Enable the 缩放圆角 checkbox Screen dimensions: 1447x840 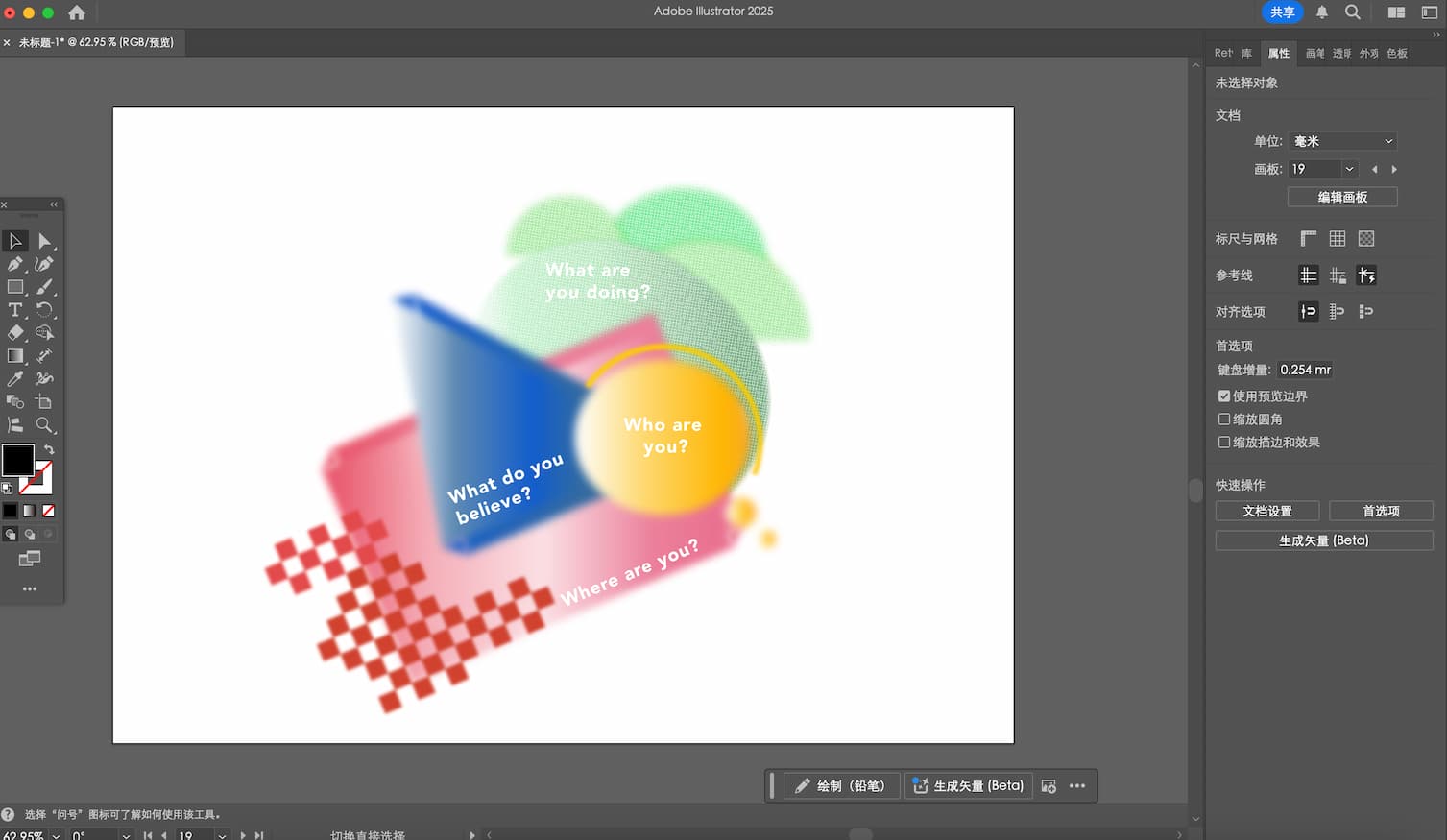[x=1224, y=419]
